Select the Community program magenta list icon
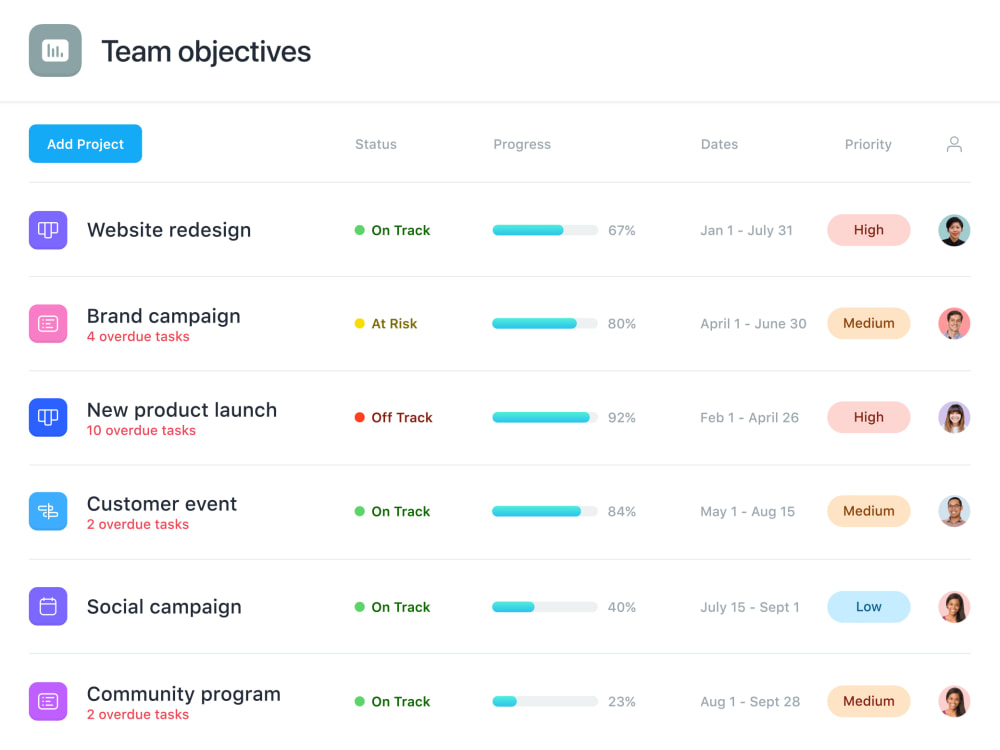 coord(48,701)
